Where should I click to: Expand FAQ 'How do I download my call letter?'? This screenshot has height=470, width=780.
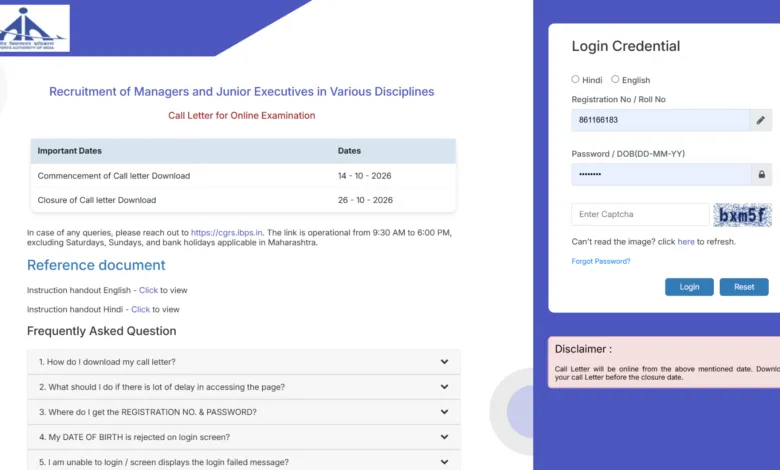[244, 362]
